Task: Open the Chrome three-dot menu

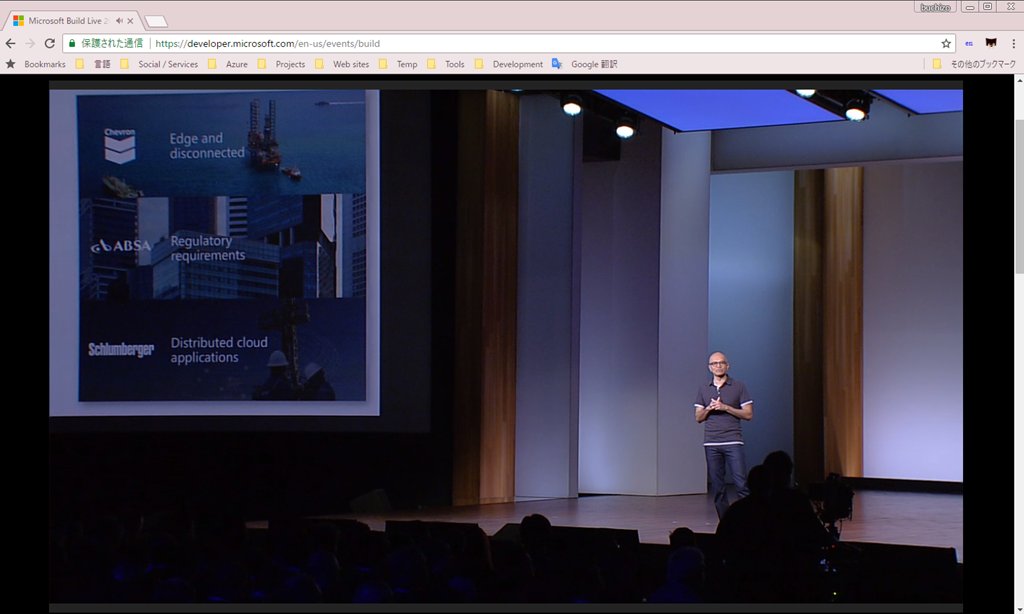Action: [1013, 44]
